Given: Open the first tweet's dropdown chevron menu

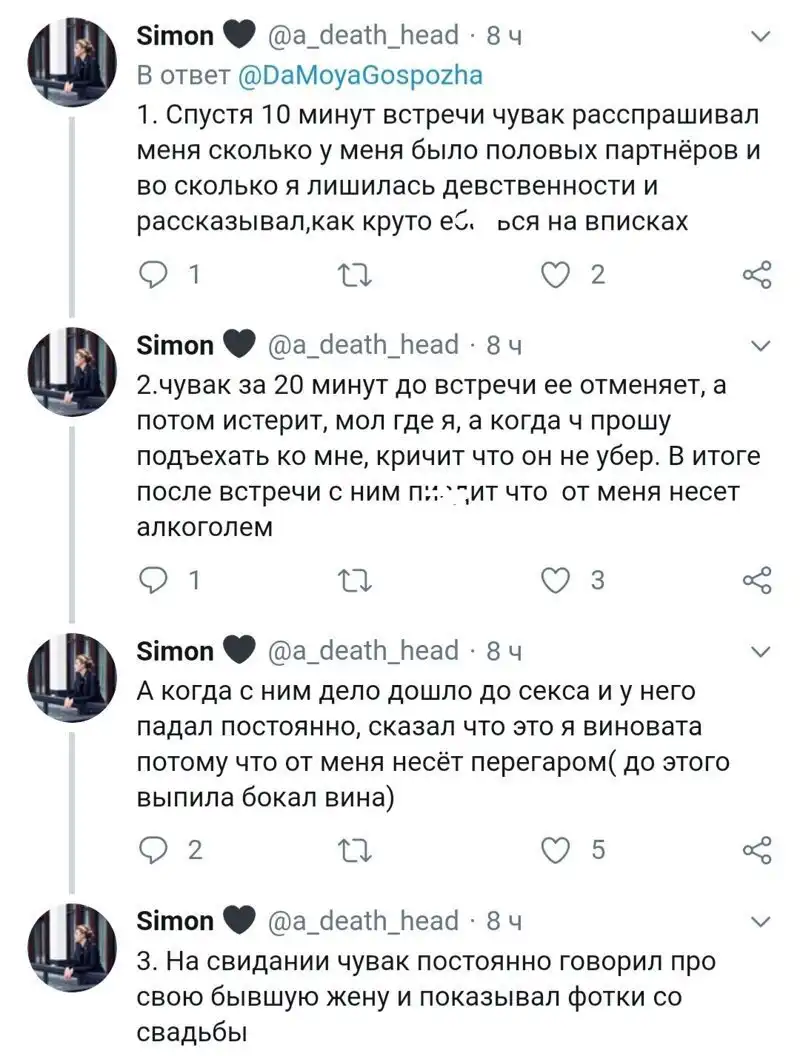Looking at the screenshot, I should (x=760, y=37).
